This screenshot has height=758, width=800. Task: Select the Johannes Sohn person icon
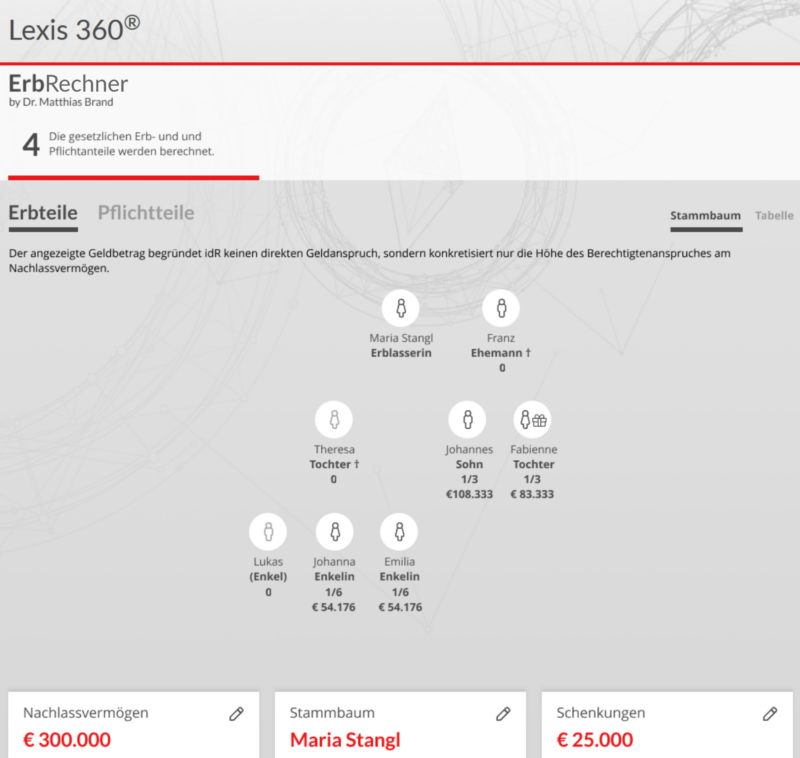click(468, 419)
